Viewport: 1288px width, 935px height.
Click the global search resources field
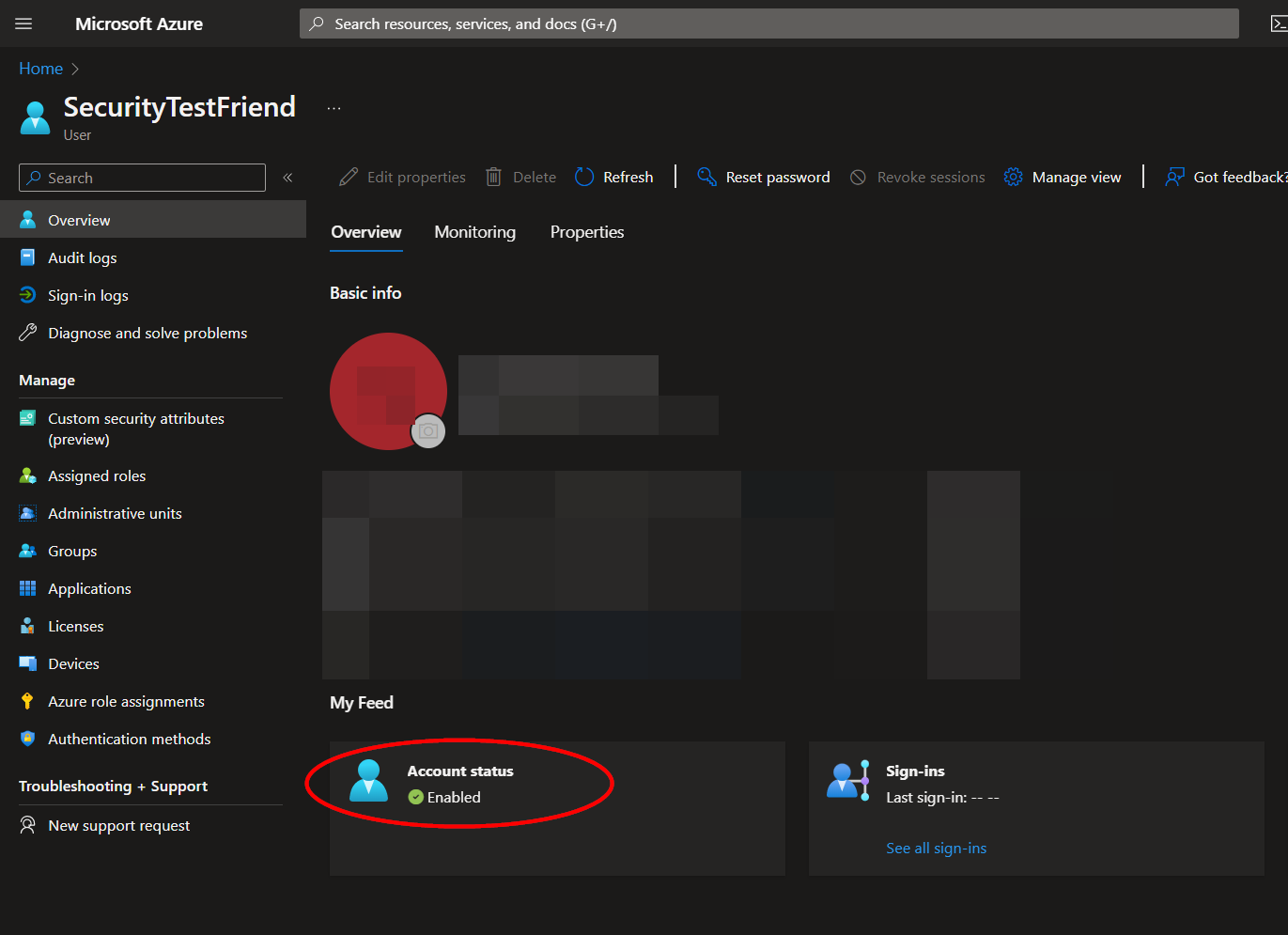[x=769, y=23]
